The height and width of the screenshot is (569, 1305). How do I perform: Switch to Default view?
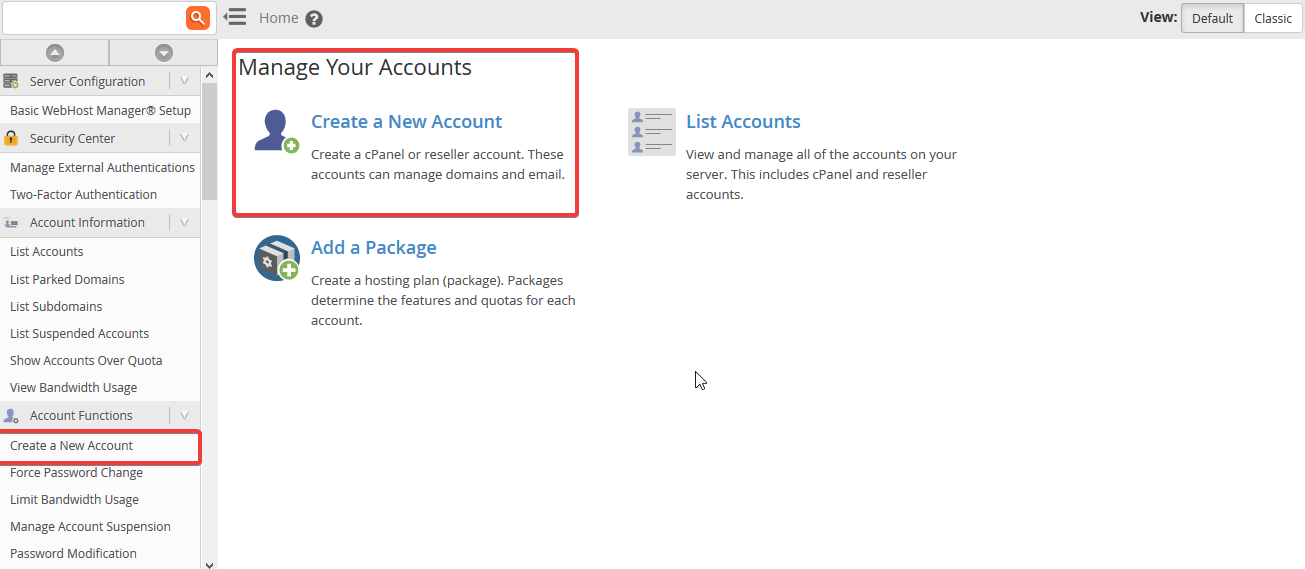(1212, 18)
